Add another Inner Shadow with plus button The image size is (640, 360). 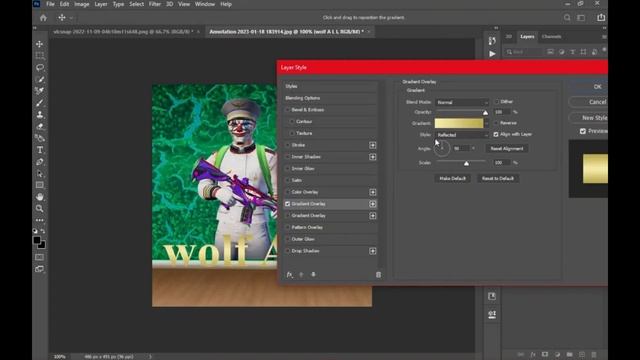tap(373, 157)
